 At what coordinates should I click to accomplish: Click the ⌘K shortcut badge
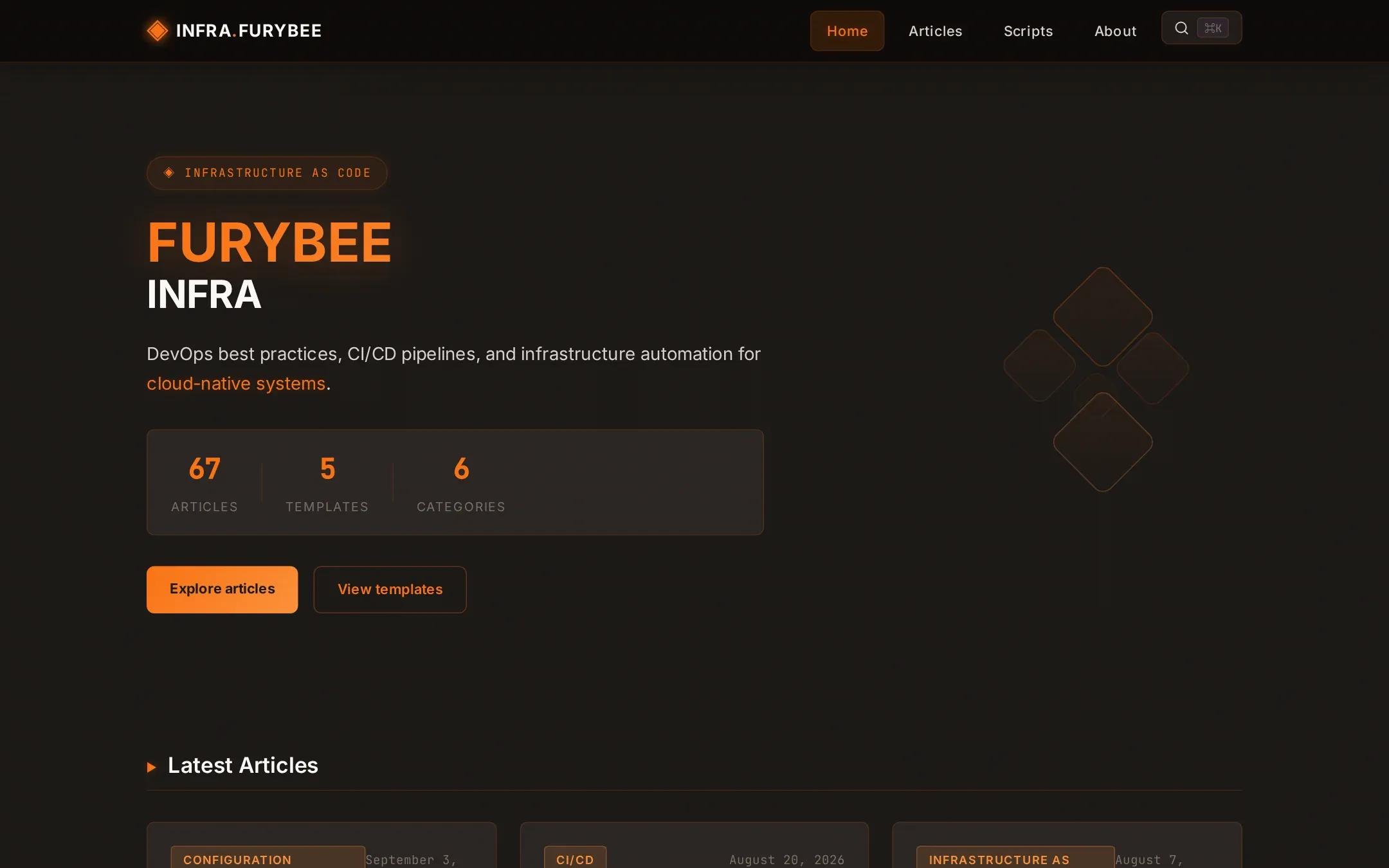point(1213,28)
